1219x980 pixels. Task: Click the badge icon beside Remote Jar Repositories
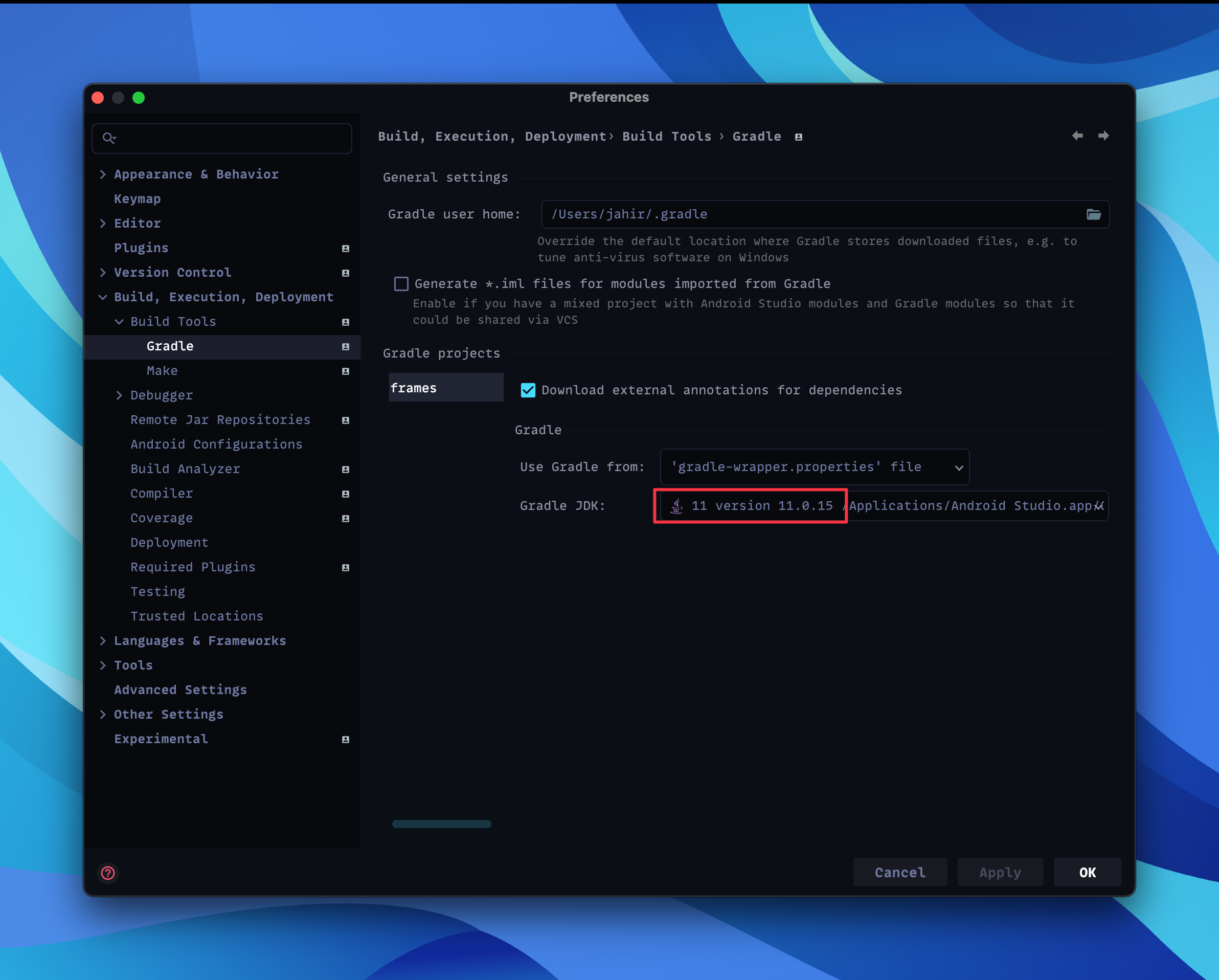point(346,420)
